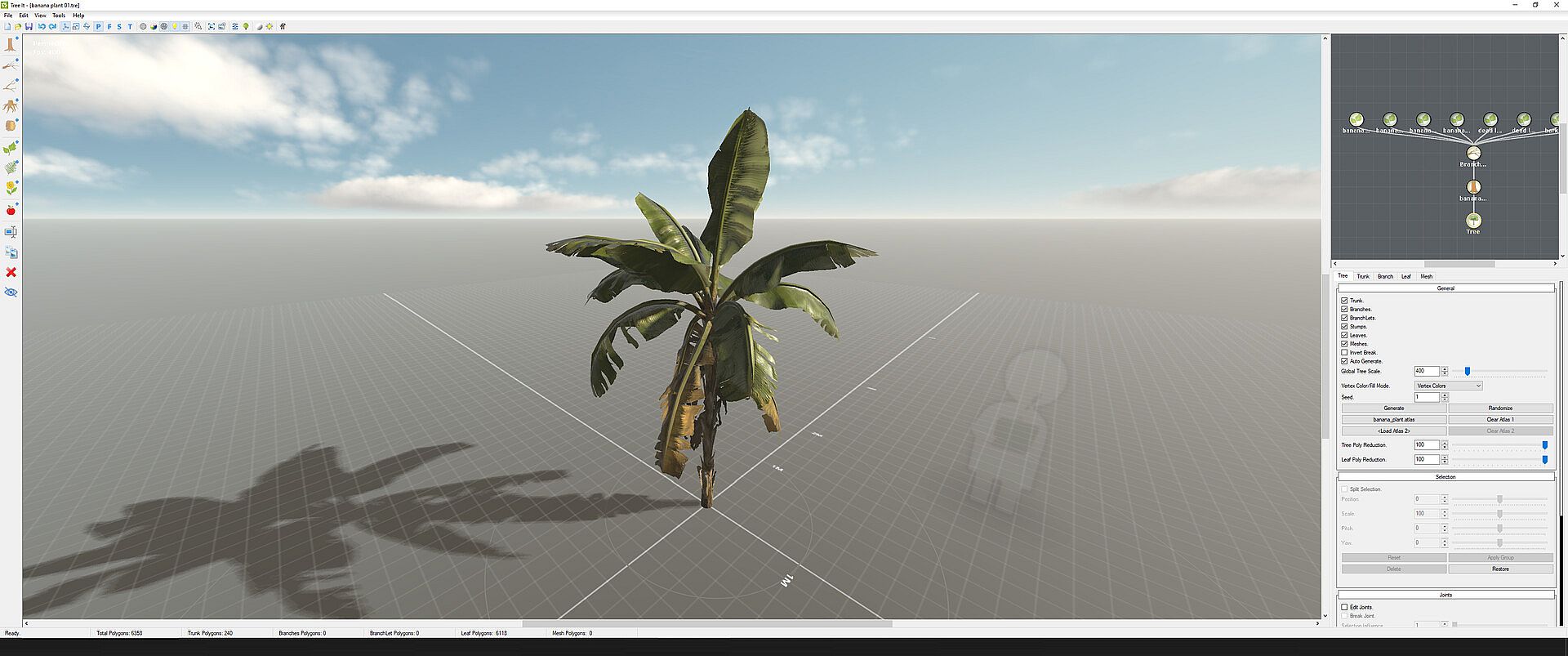Select the Tree root node in graph

(1472, 221)
